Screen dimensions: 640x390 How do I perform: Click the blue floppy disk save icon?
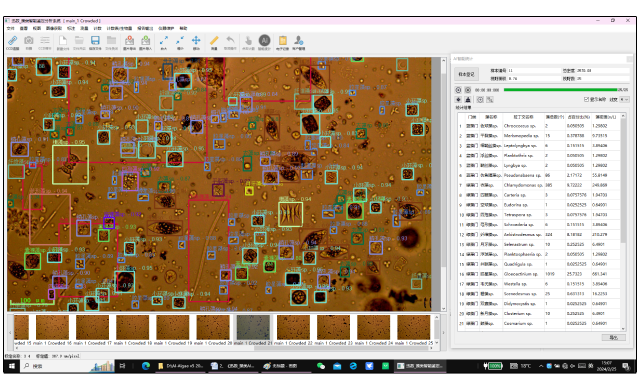click(x=95, y=40)
